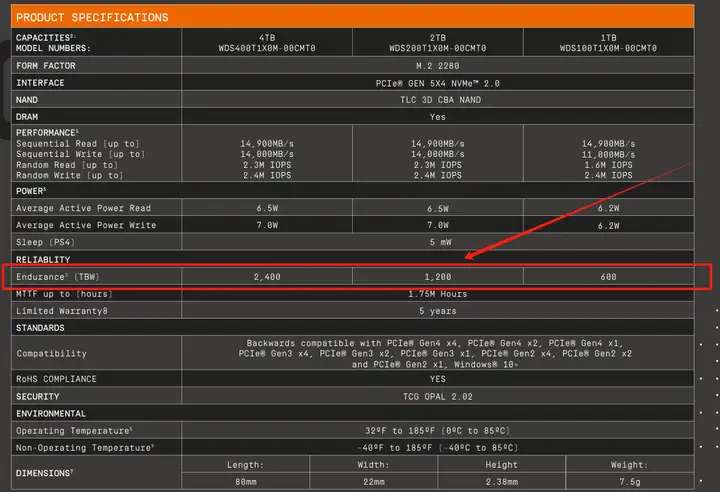This screenshot has width=720, height=492.
Task: Click the 1.75M Hours value
Action: coord(438,294)
